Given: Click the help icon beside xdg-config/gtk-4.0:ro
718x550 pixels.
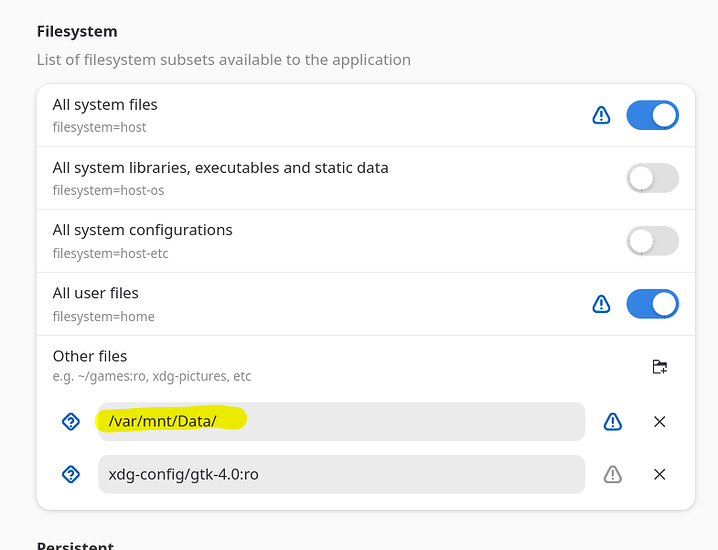Looking at the screenshot, I should [71, 474].
